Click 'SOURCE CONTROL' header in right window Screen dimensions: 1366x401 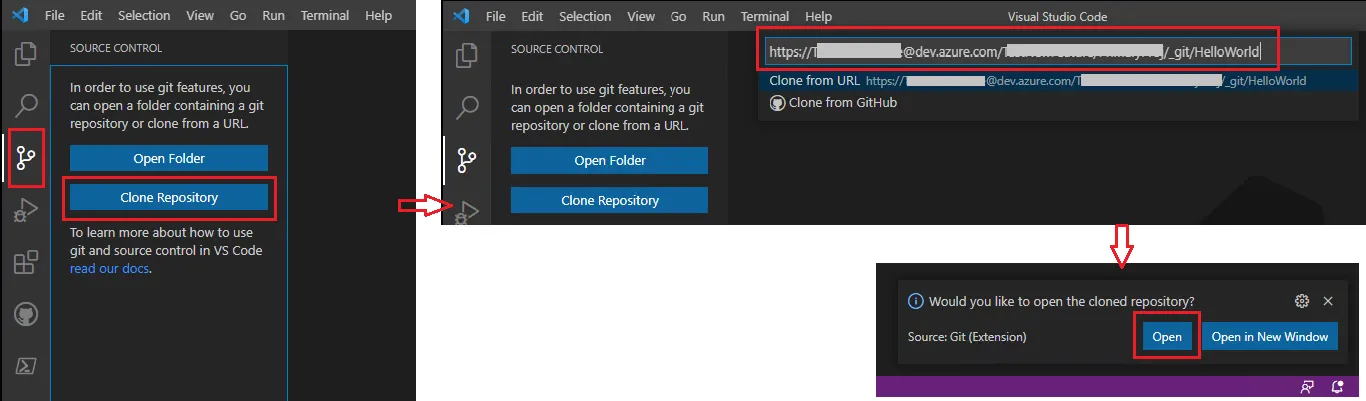557,49
